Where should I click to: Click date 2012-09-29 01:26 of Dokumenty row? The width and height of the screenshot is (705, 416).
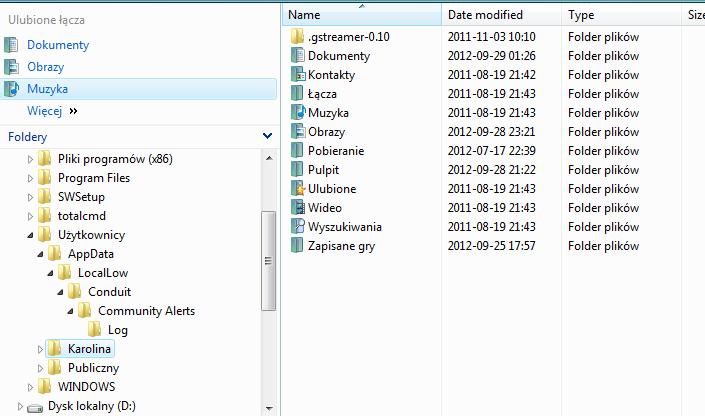pos(491,56)
